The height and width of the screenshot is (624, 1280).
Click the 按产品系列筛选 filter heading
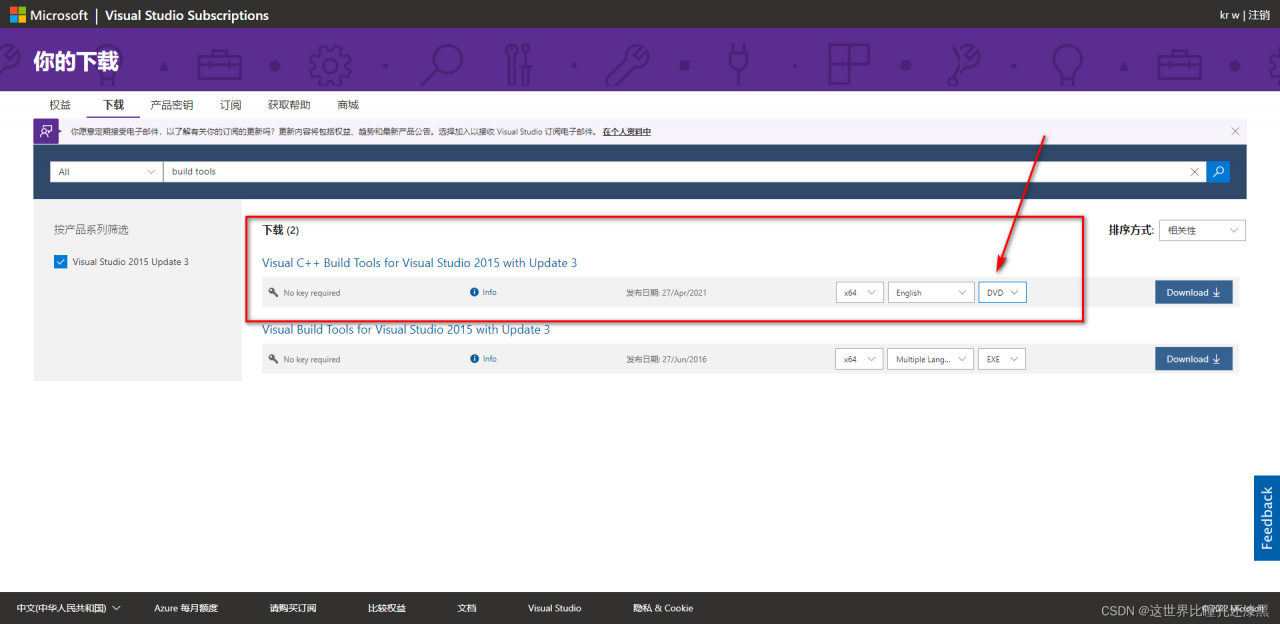pyautogui.click(x=91, y=230)
